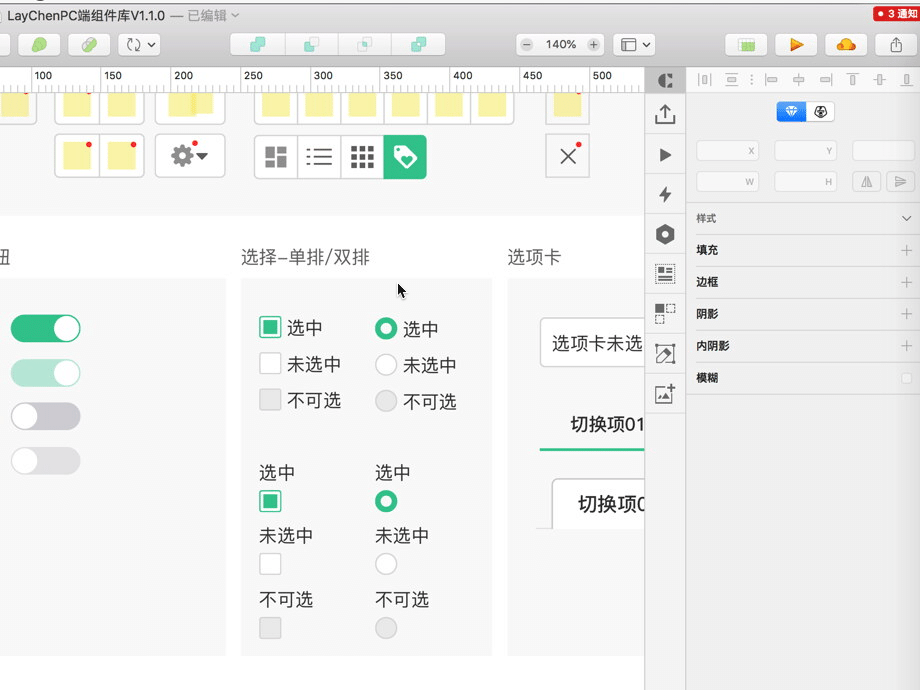Open the rotate tool dropdown

point(139,45)
